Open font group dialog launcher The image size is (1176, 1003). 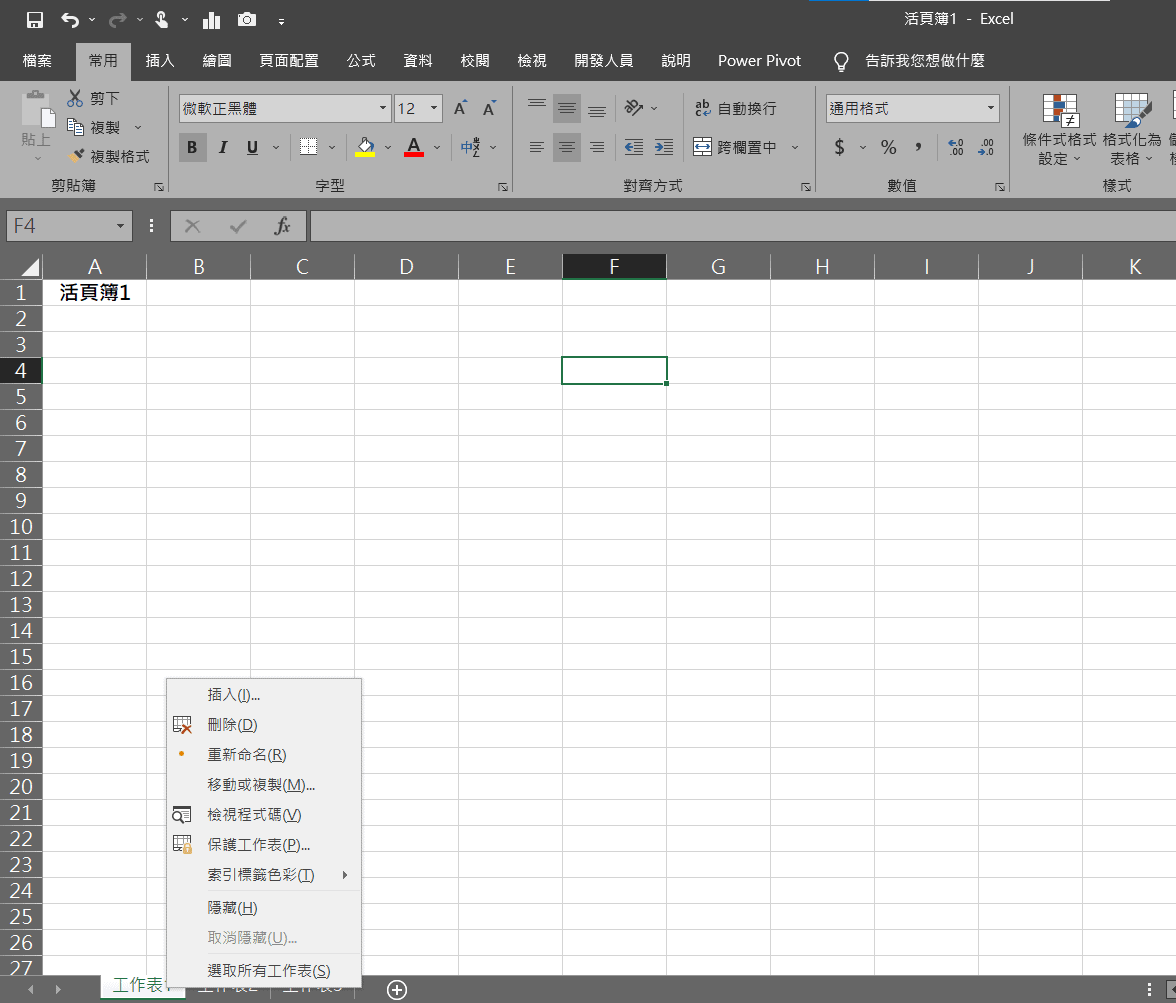coord(502,187)
